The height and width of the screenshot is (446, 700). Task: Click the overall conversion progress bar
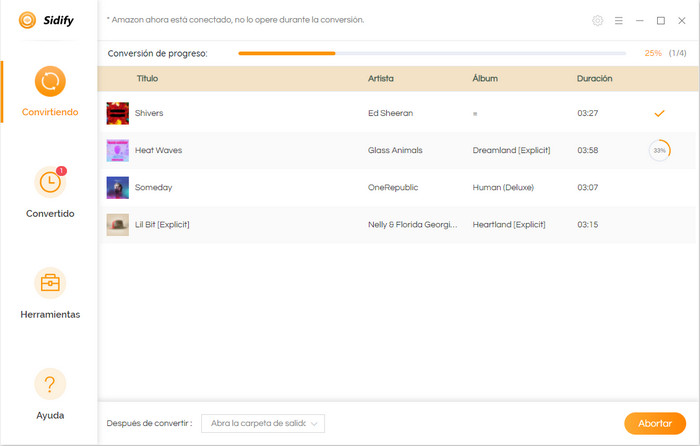point(432,53)
